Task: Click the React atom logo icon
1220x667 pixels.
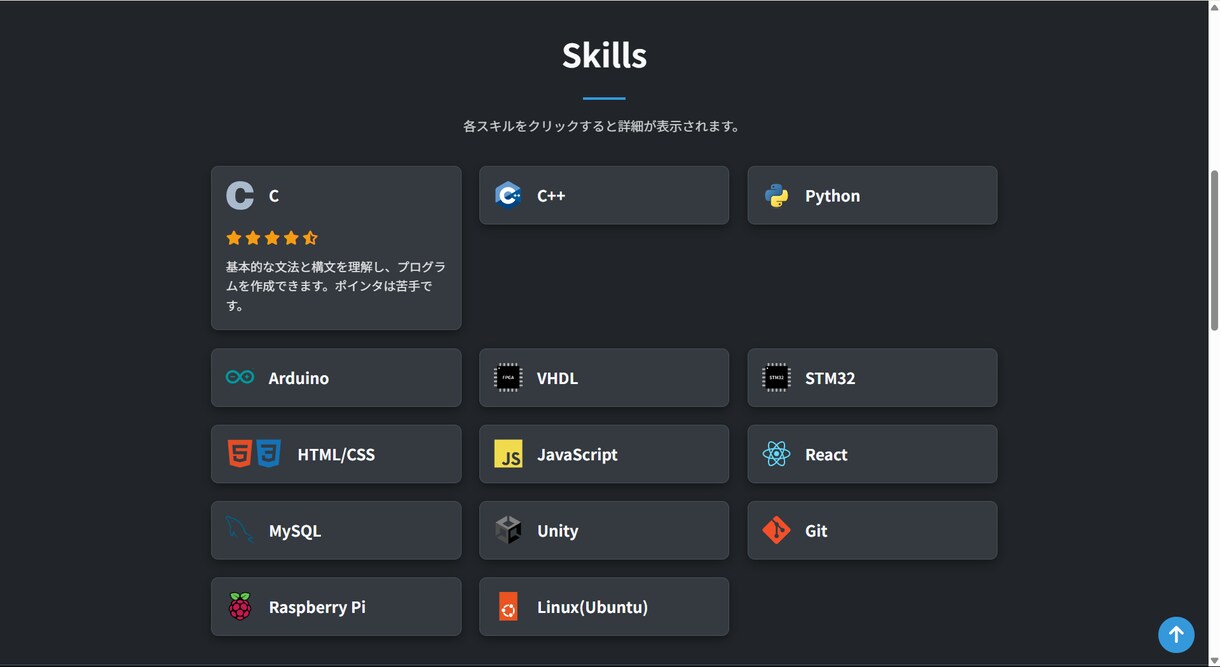Action: pyautogui.click(x=776, y=454)
